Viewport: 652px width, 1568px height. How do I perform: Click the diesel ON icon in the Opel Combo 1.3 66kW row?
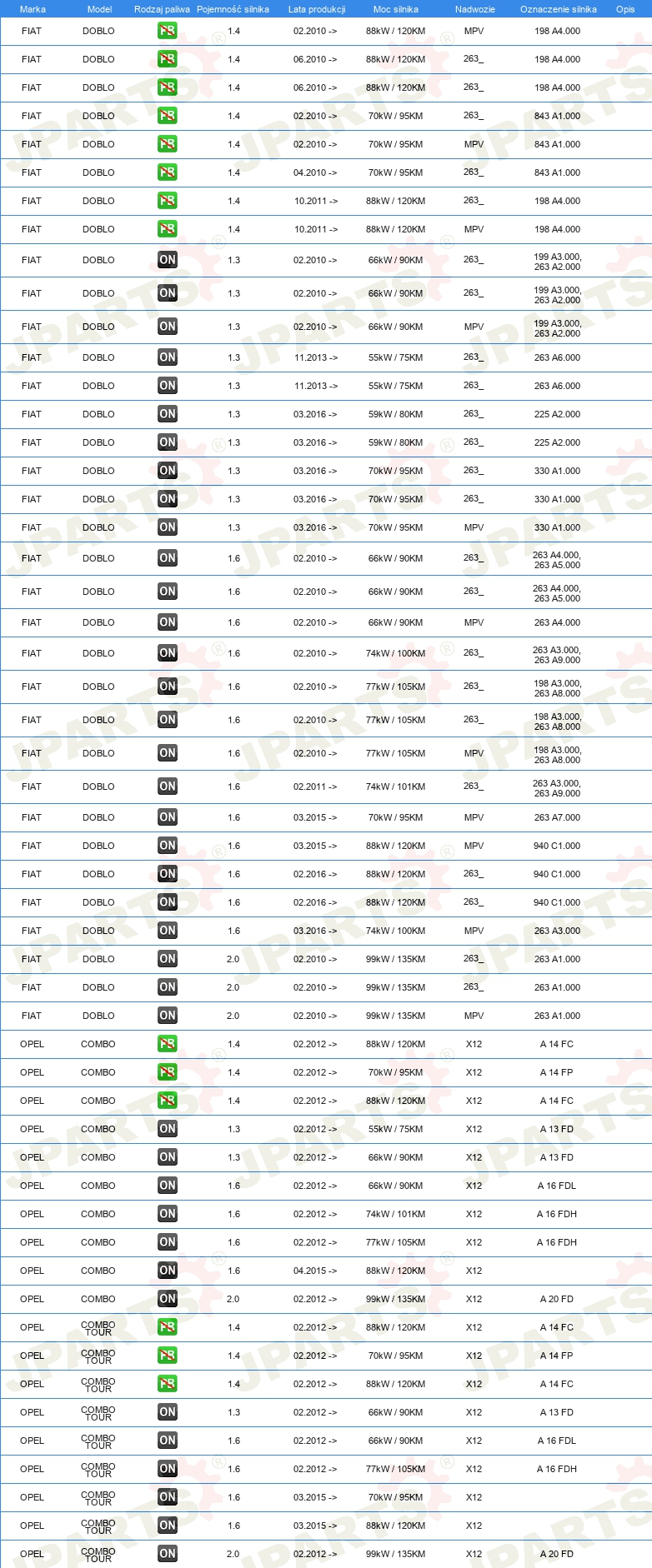[168, 1157]
